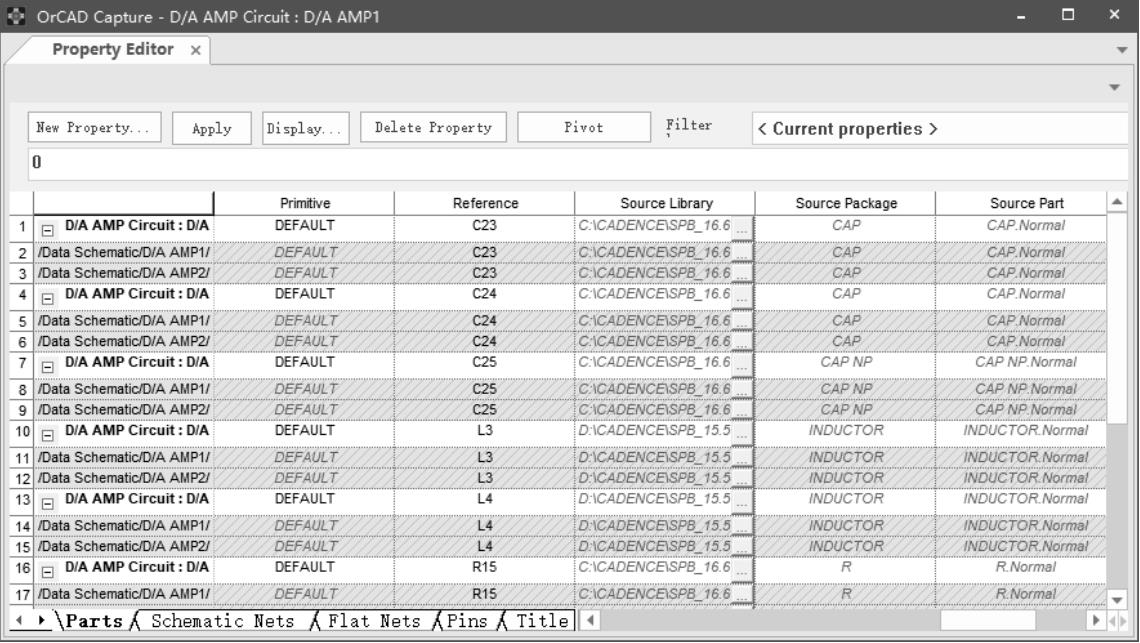Browse source library in row 3
The height and width of the screenshot is (643, 1140).
coord(742,273)
